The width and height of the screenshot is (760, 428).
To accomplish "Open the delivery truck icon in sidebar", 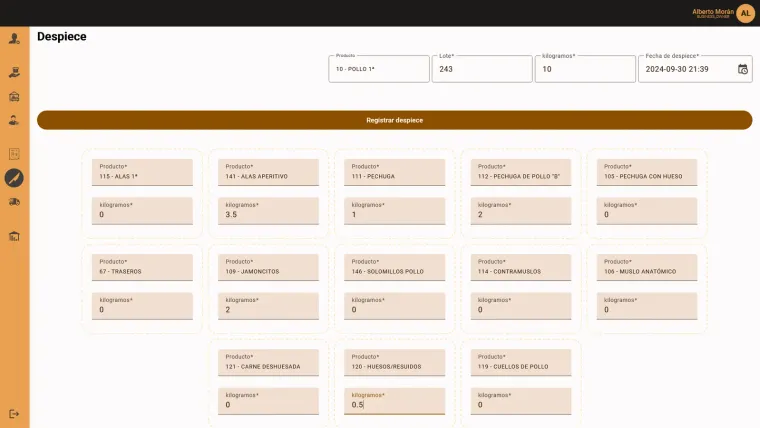I will (x=14, y=202).
